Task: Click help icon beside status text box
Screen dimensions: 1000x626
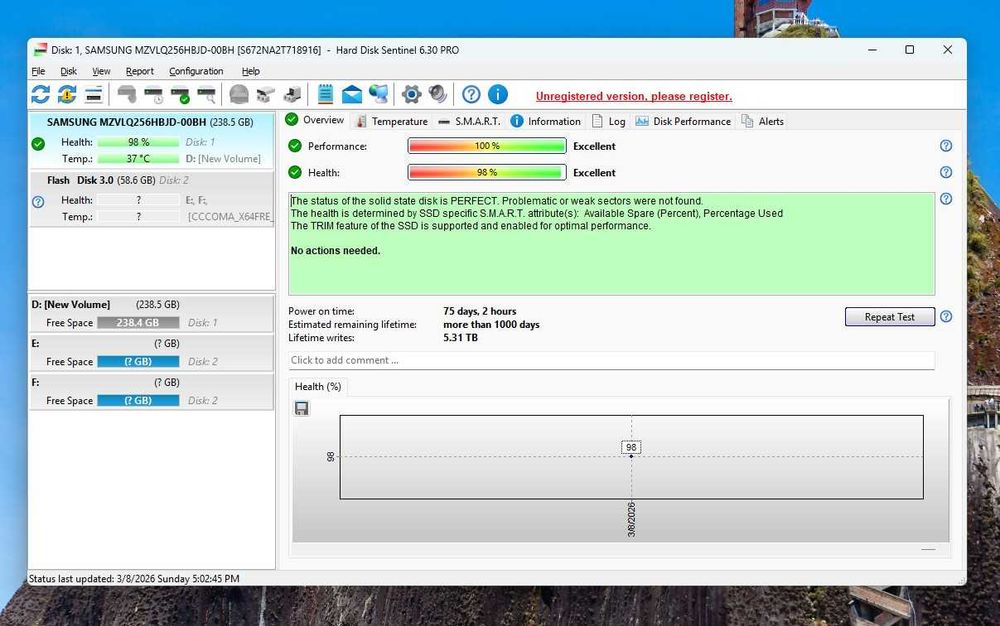Action: tap(946, 199)
